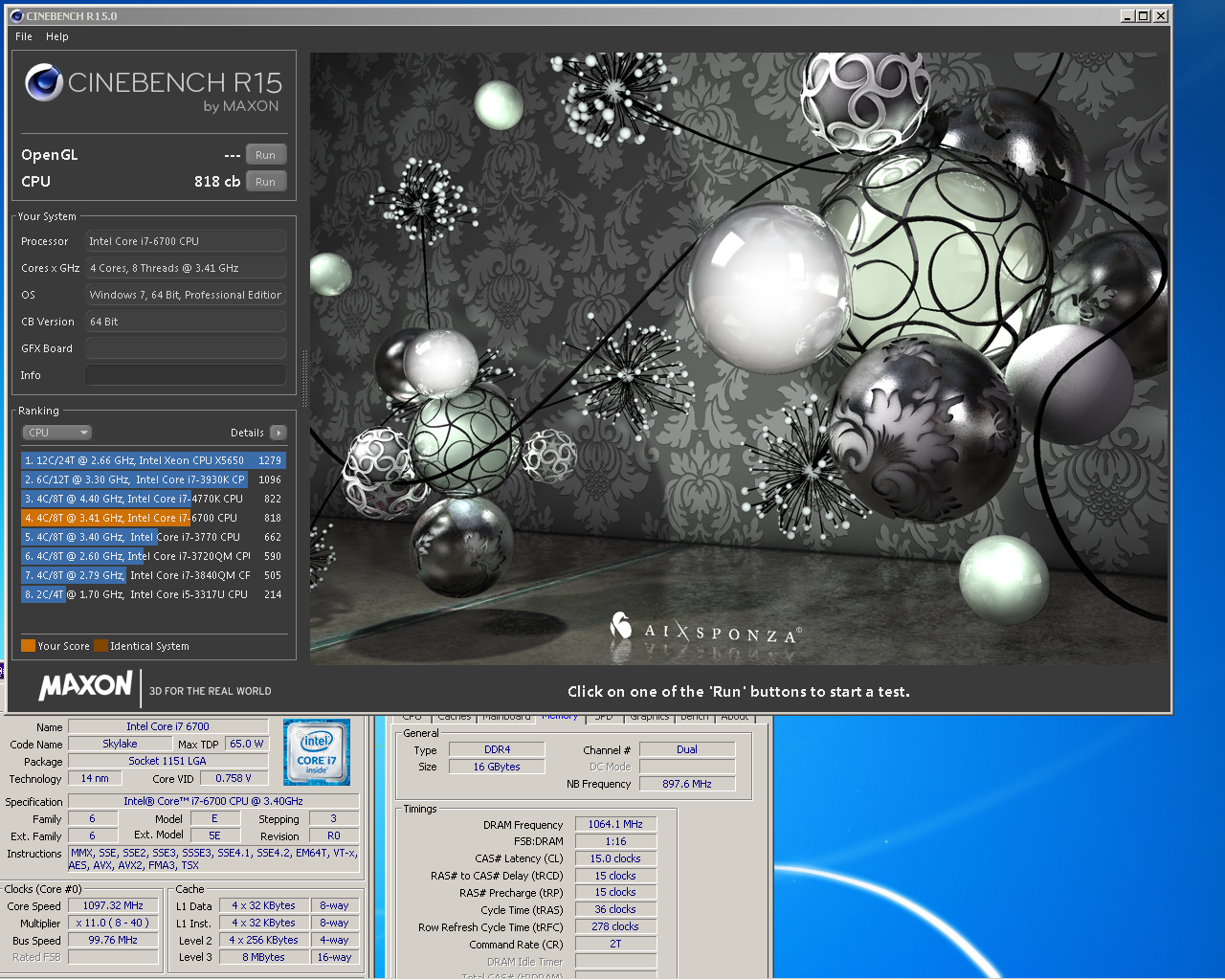Click the Package value Socket 1151 LGA

pyautogui.click(x=168, y=761)
